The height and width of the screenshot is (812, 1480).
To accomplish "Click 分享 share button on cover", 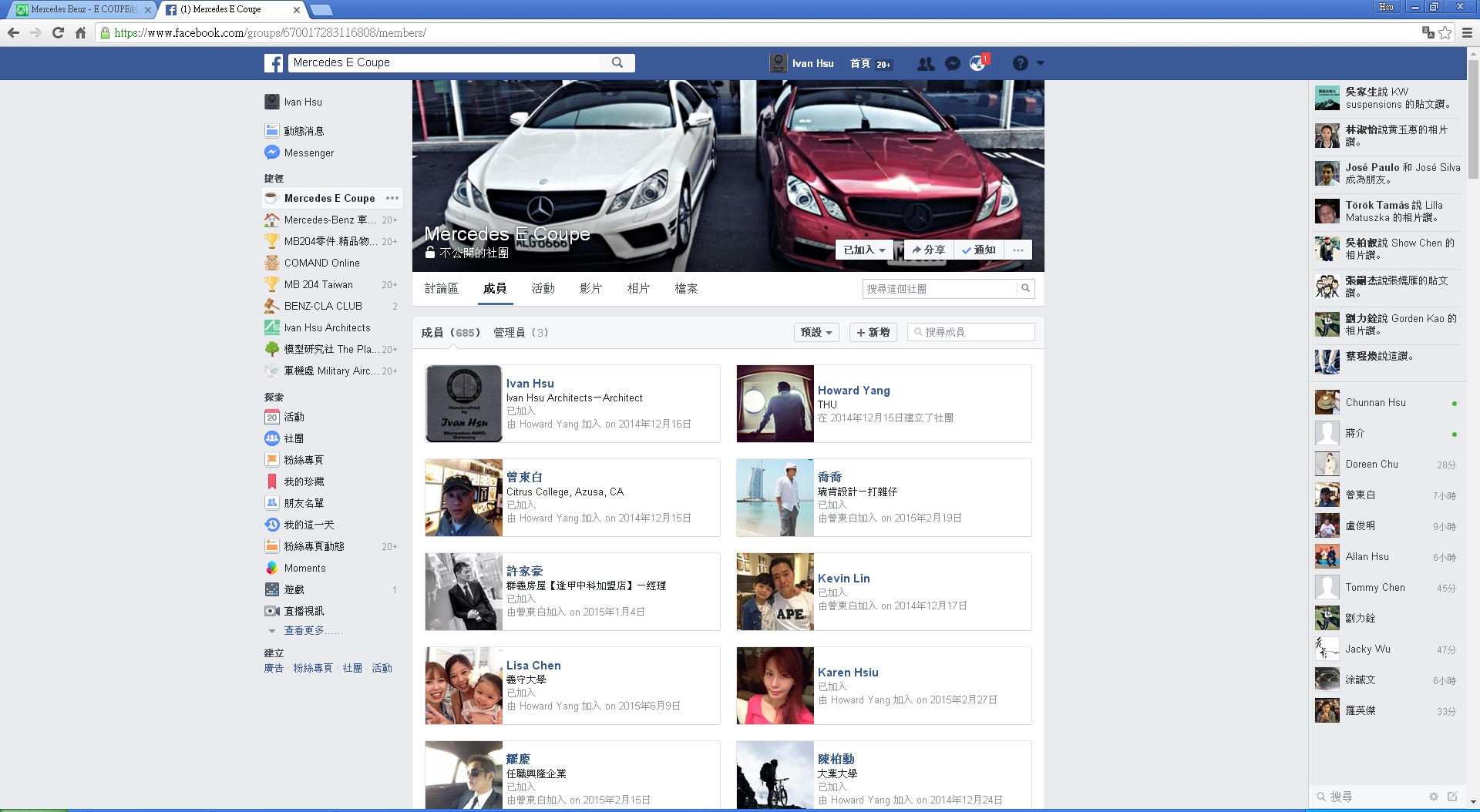I will [928, 250].
